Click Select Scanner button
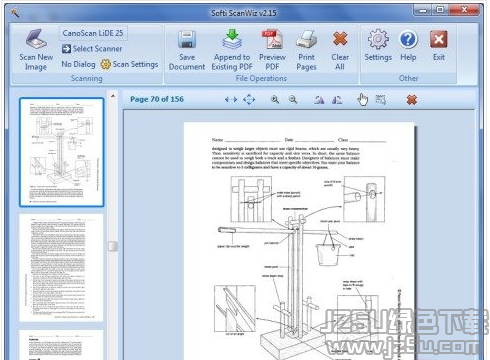 tap(92, 49)
